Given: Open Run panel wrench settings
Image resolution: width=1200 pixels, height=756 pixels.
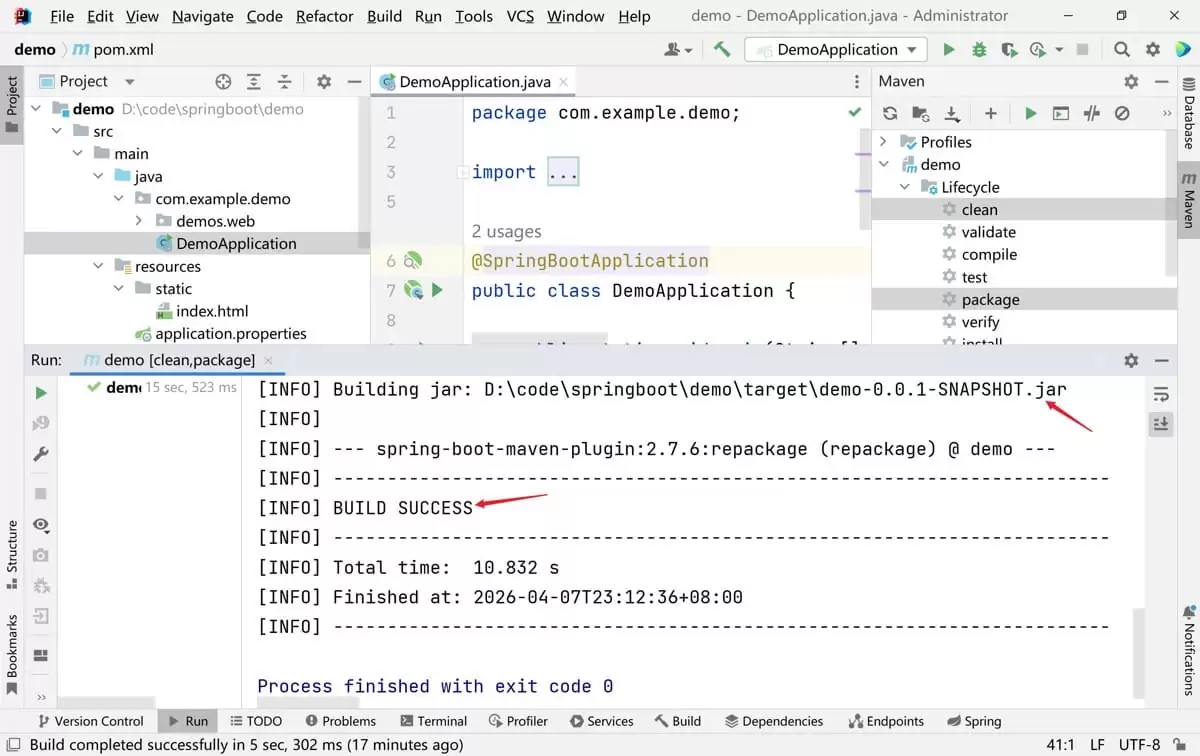Looking at the screenshot, I should (41, 455).
